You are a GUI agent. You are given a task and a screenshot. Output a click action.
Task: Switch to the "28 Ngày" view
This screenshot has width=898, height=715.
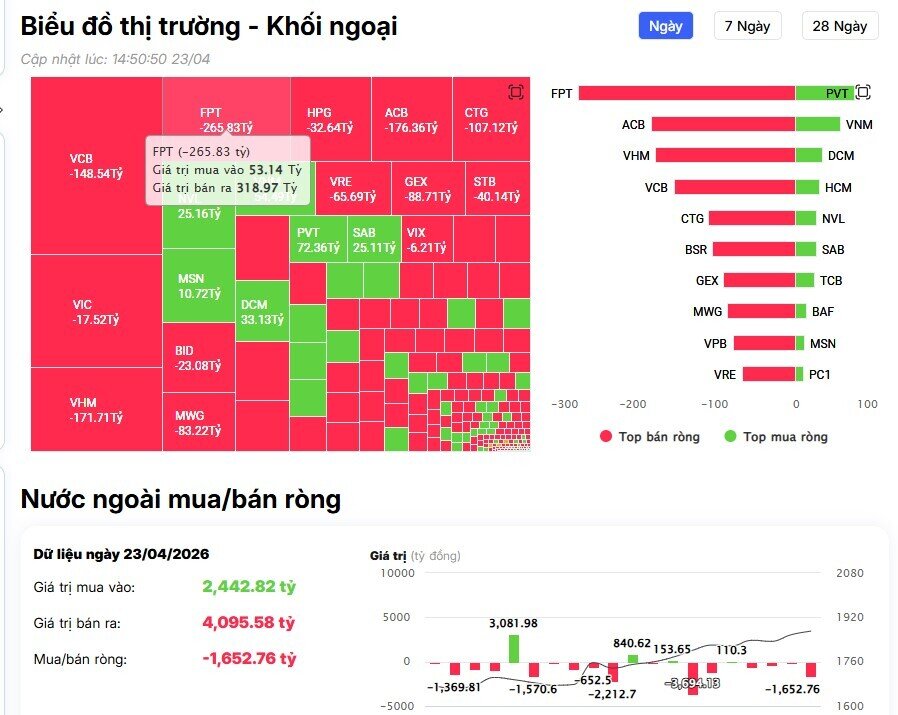pyautogui.click(x=840, y=26)
